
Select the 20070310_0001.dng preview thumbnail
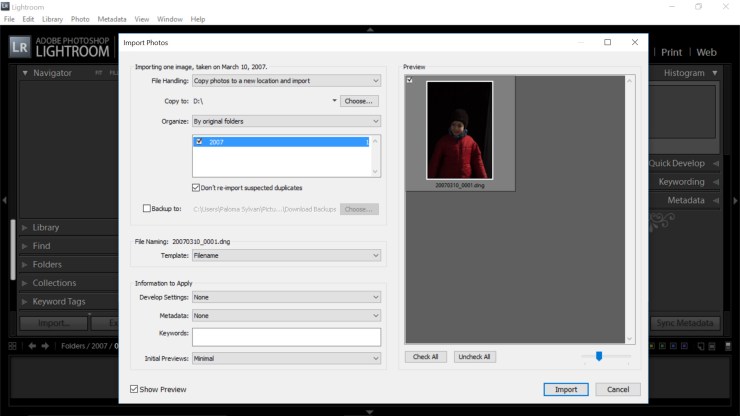(460, 130)
